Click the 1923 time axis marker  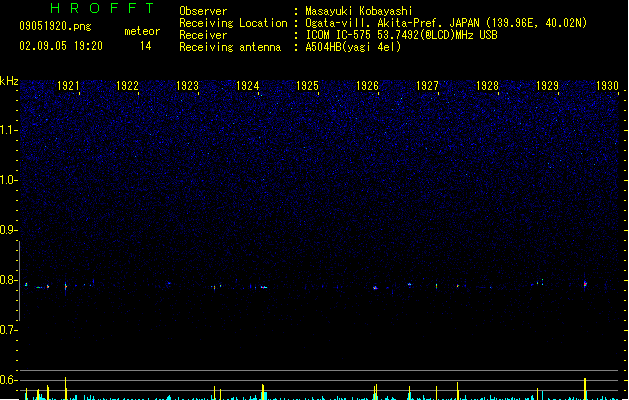[x=187, y=86]
